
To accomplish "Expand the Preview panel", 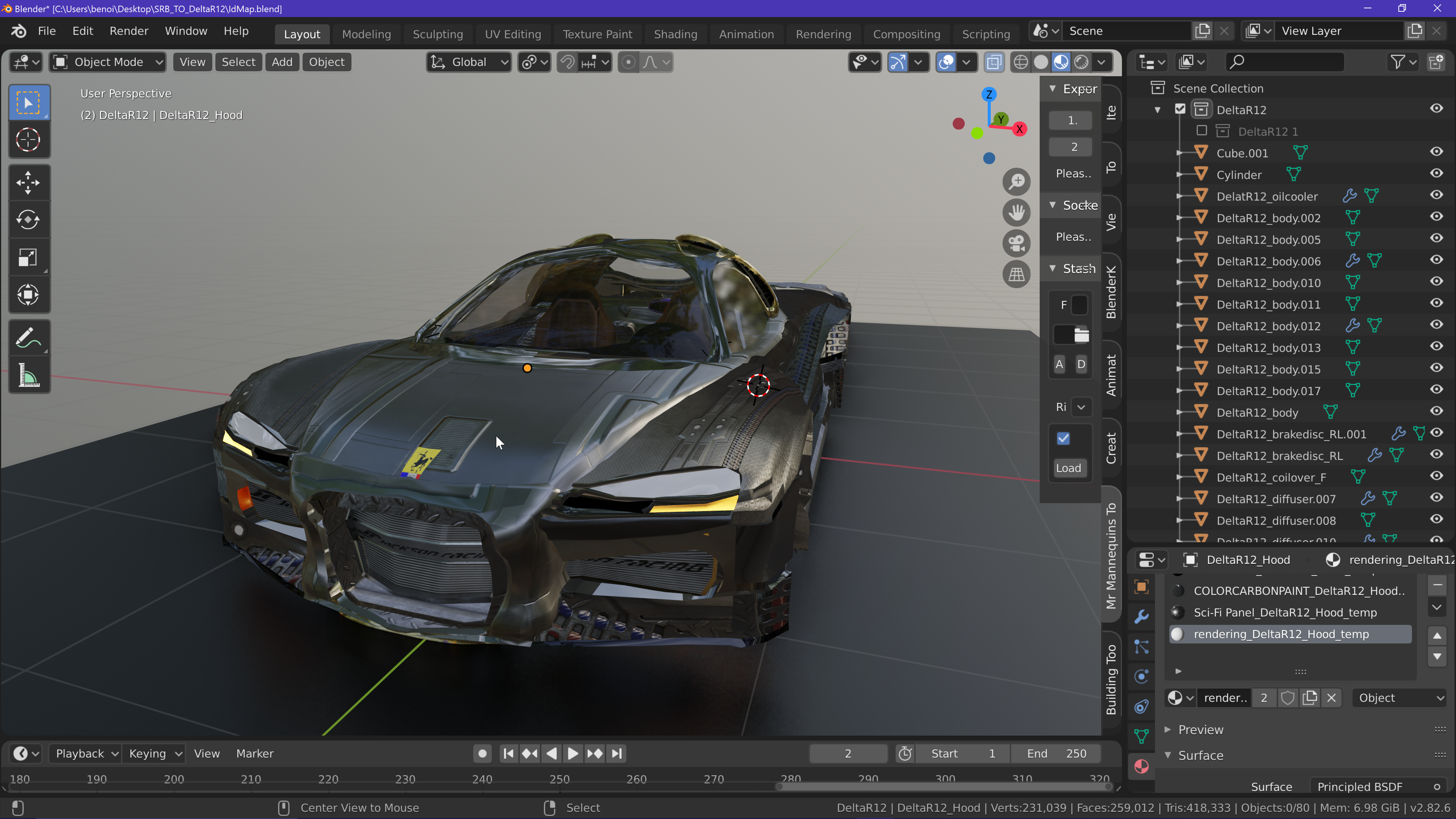I will pyautogui.click(x=1200, y=730).
